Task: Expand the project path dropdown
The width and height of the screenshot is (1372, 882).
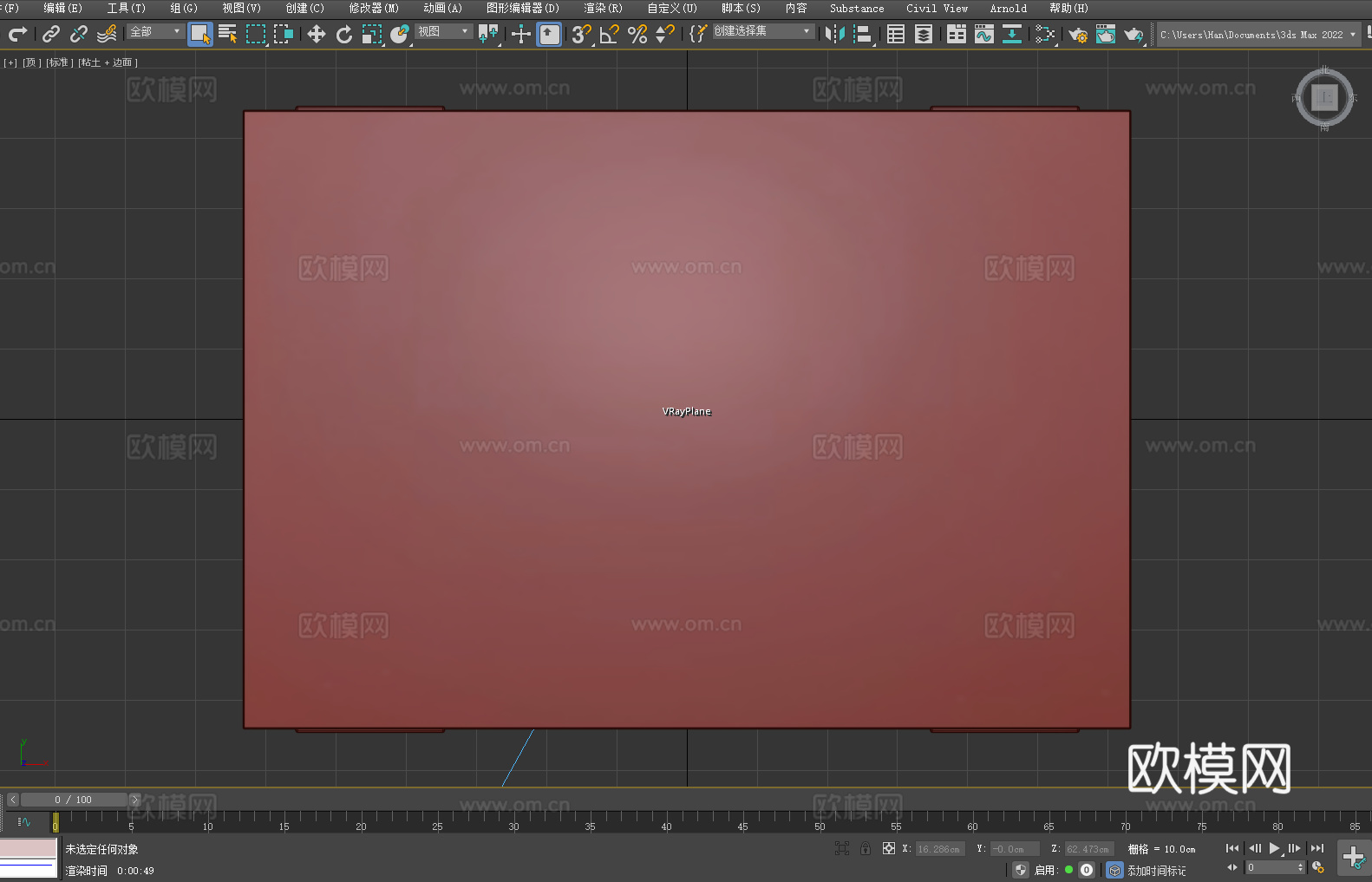Action: click(x=1352, y=35)
